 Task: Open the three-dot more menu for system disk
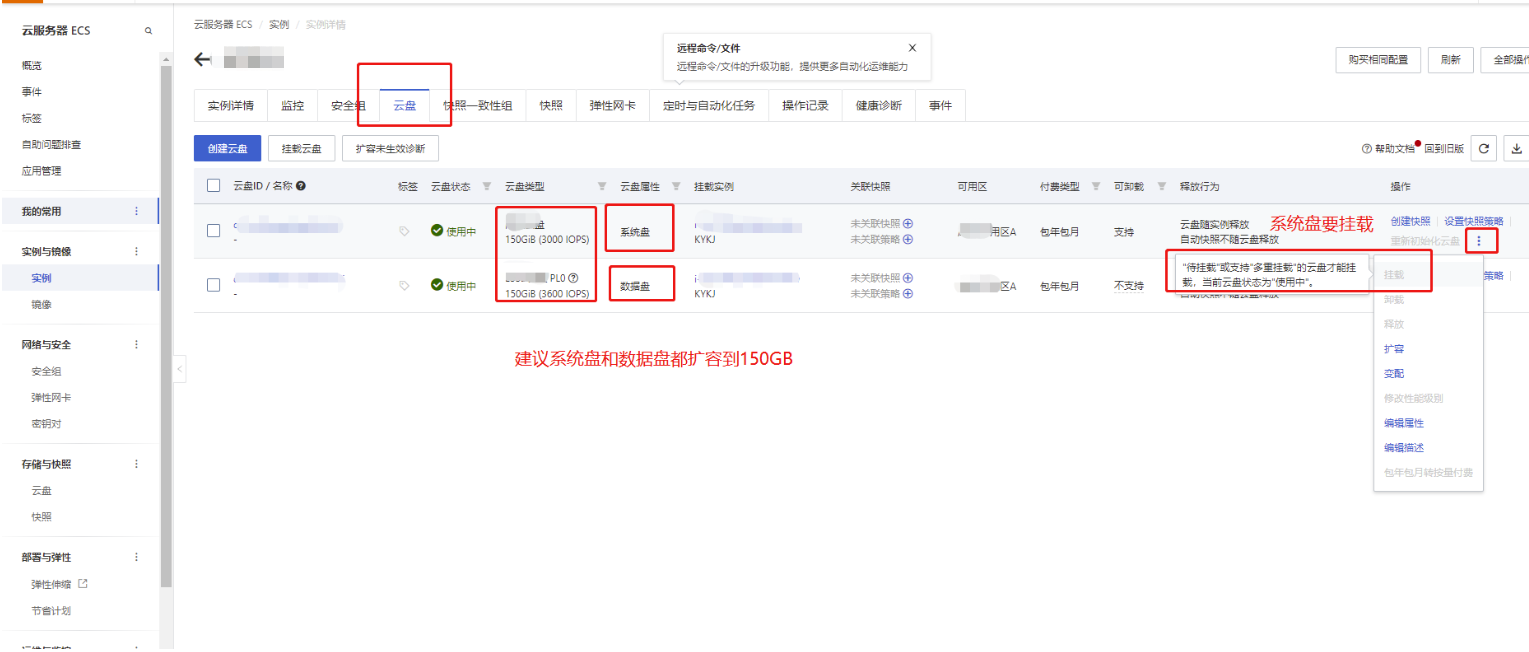(x=1479, y=241)
